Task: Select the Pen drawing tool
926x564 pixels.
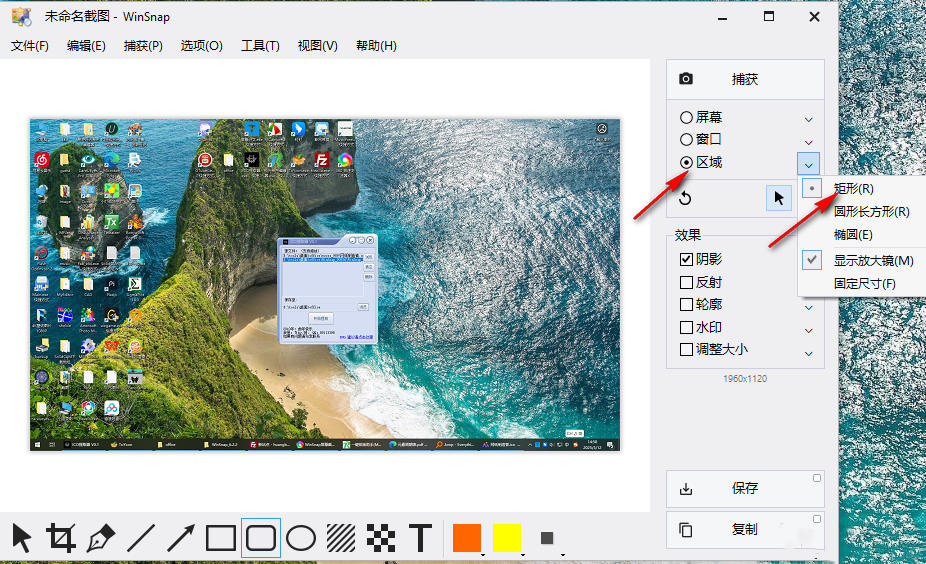Action: click(100, 538)
